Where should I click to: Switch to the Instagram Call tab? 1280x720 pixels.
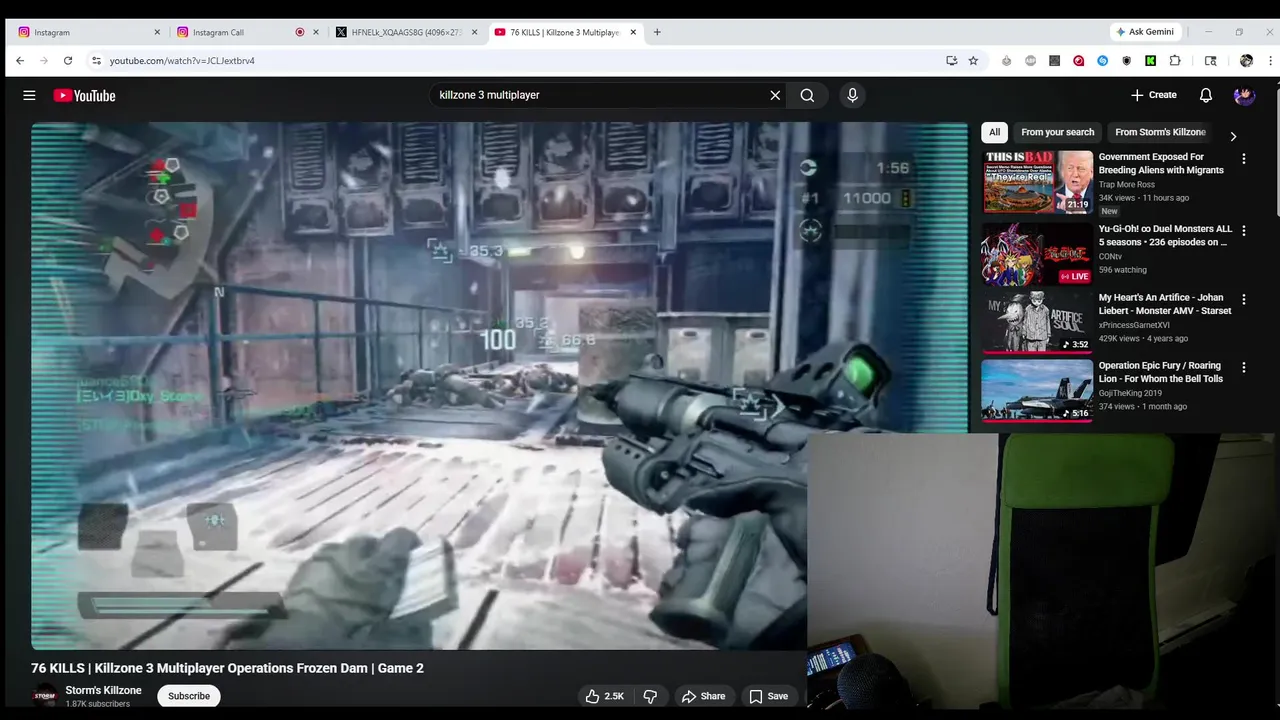coord(234,32)
